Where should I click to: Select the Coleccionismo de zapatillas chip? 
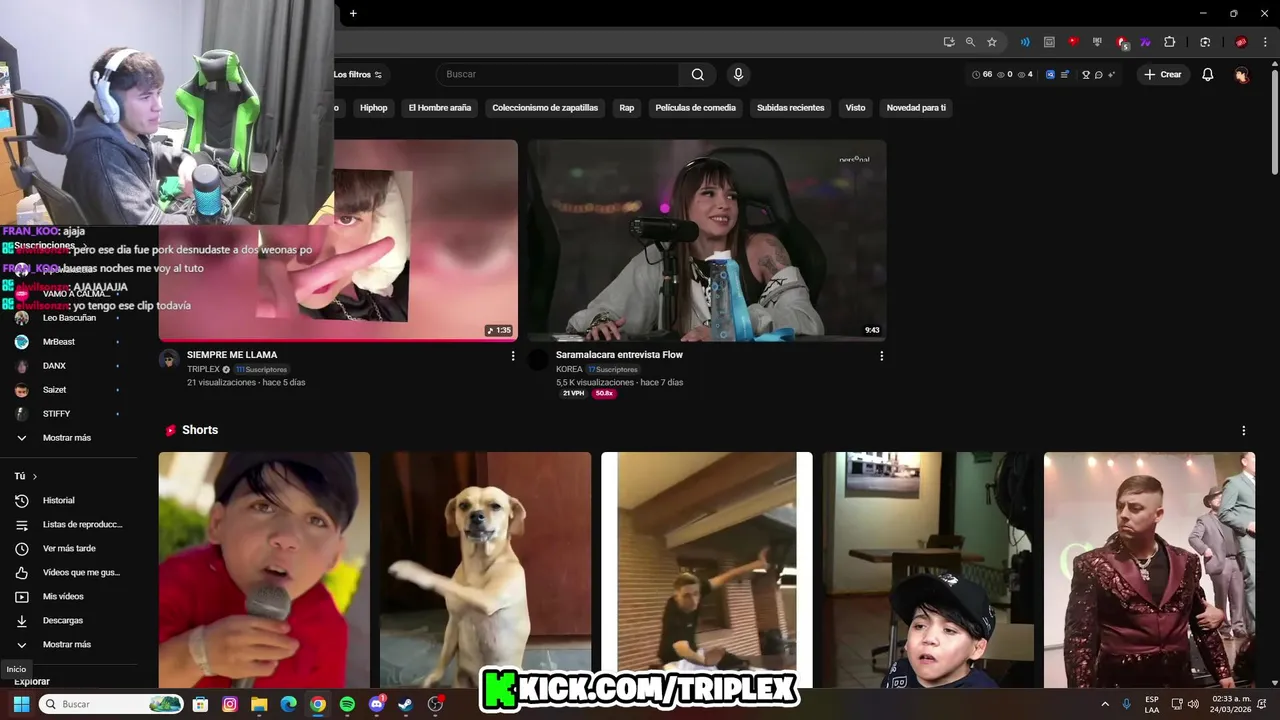coord(545,108)
